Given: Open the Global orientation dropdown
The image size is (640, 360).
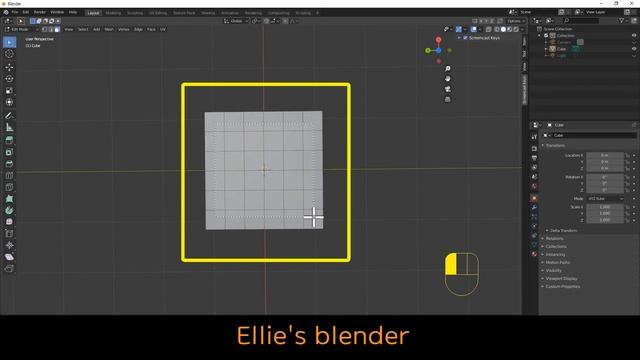Looking at the screenshot, I should 236,21.
